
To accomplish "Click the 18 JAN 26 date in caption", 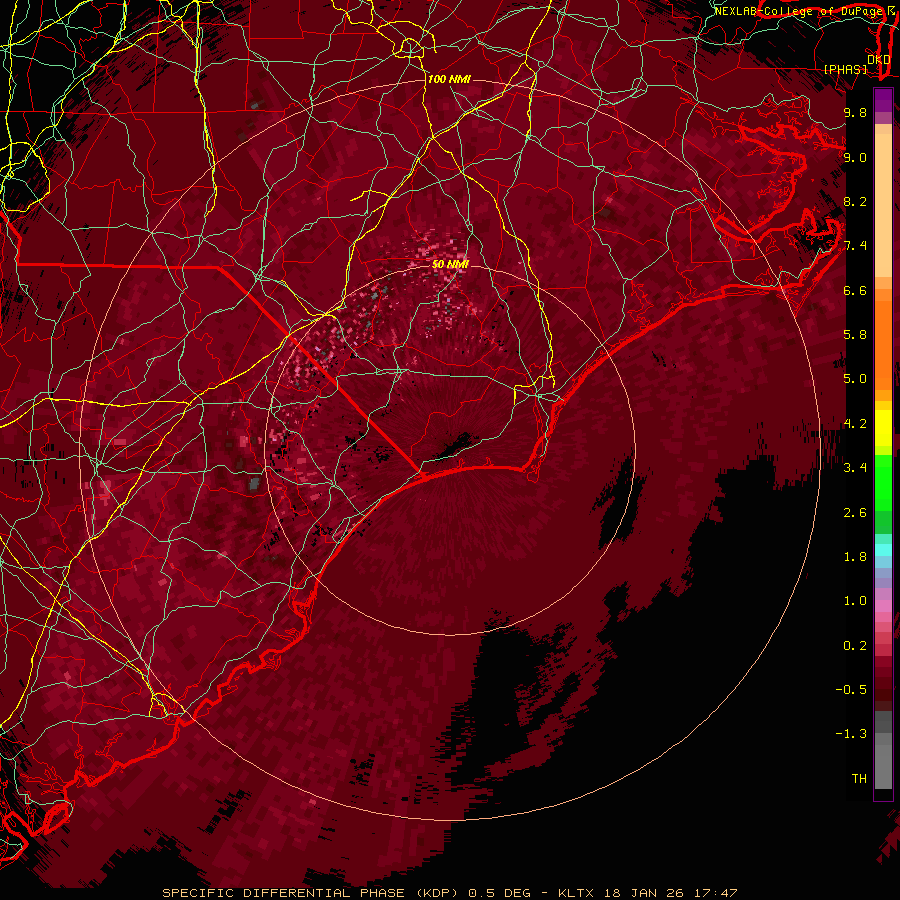I will (x=645, y=893).
